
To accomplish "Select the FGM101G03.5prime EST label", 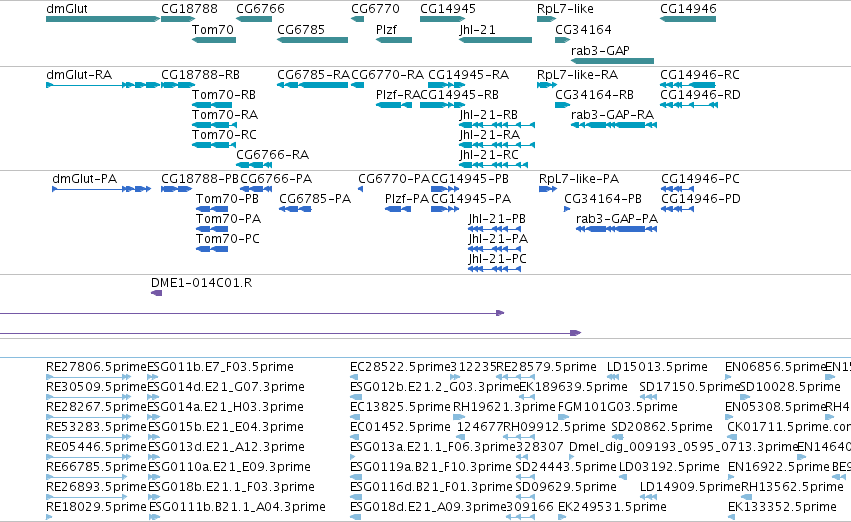I will [x=618, y=407].
